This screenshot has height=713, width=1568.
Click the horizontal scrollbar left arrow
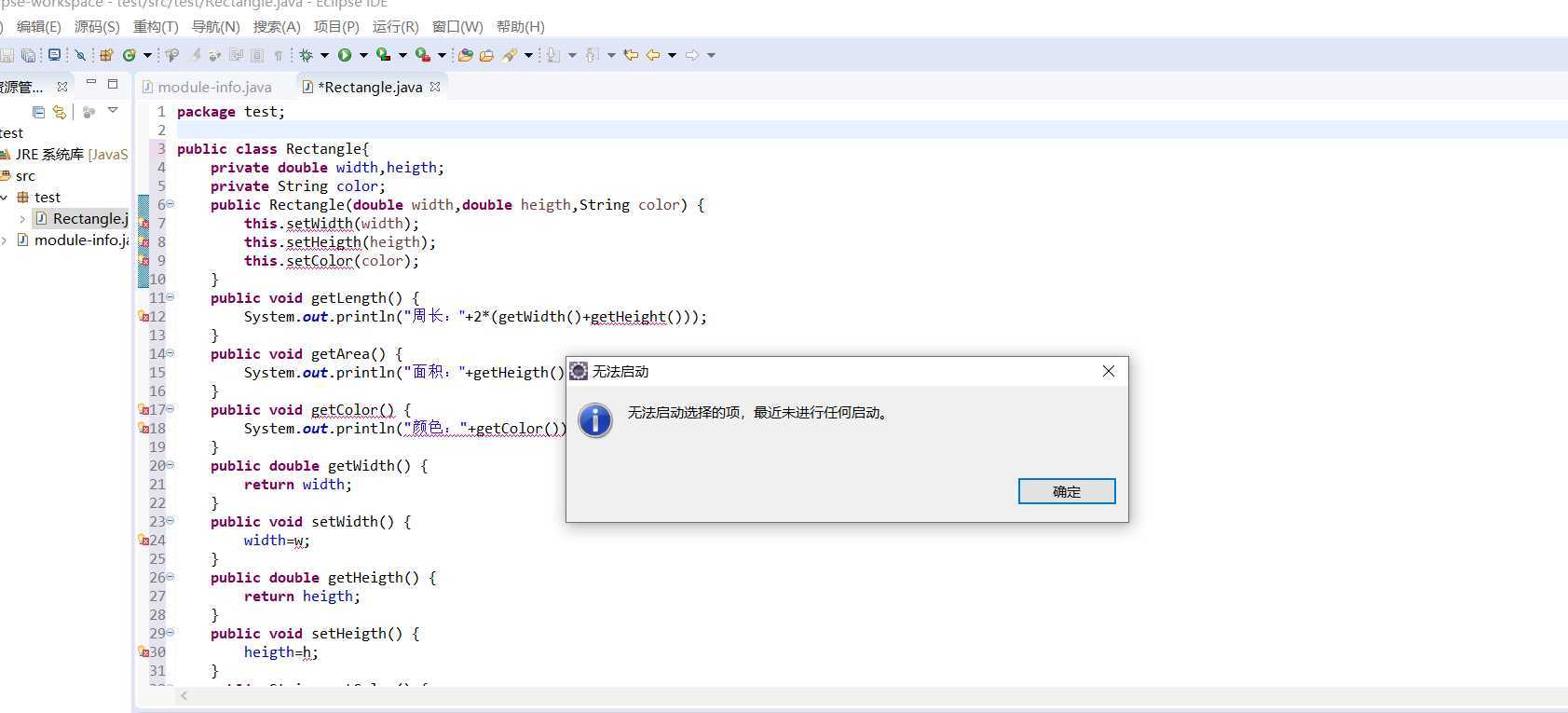pyautogui.click(x=184, y=695)
